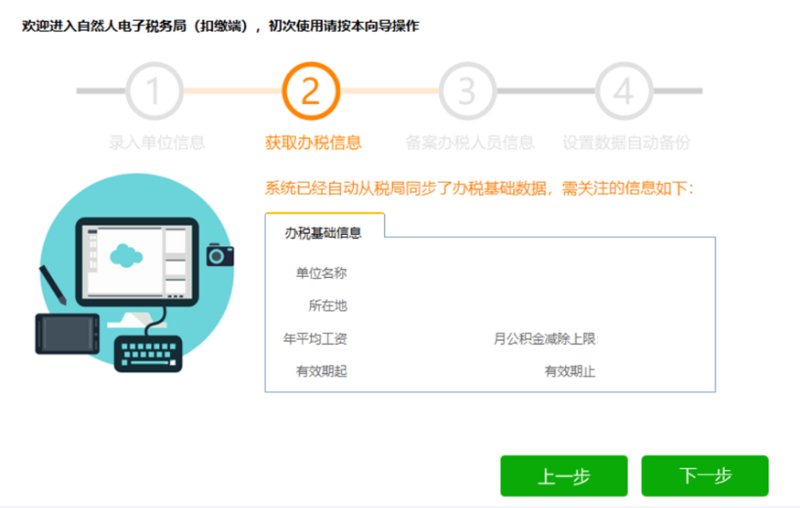Click the keyboard icon in illustration
Image resolution: width=800 pixels, height=508 pixels.
148,352
